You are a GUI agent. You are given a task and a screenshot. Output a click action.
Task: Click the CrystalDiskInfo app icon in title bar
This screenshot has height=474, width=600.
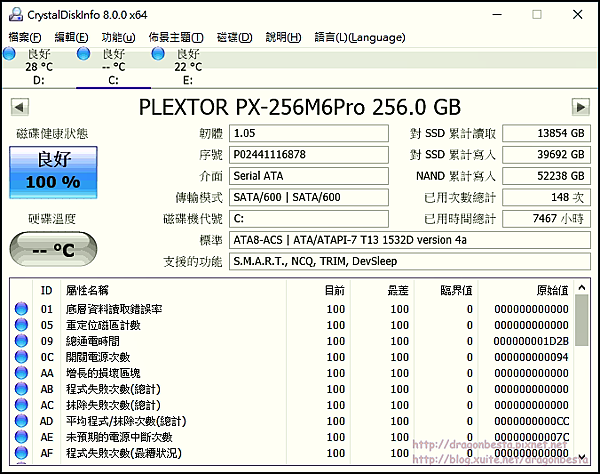[x=16, y=15]
